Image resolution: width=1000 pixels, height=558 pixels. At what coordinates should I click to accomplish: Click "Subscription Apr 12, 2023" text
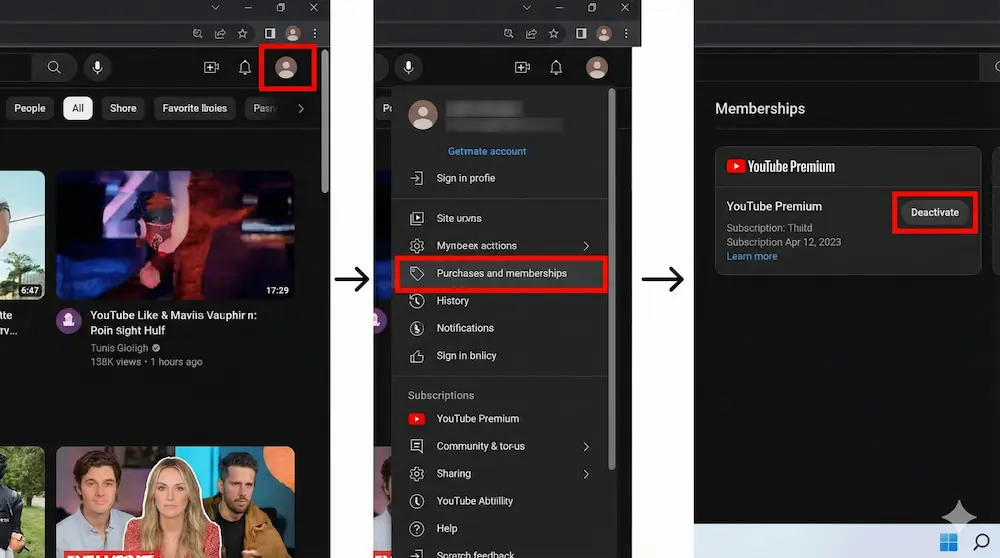coord(783,242)
